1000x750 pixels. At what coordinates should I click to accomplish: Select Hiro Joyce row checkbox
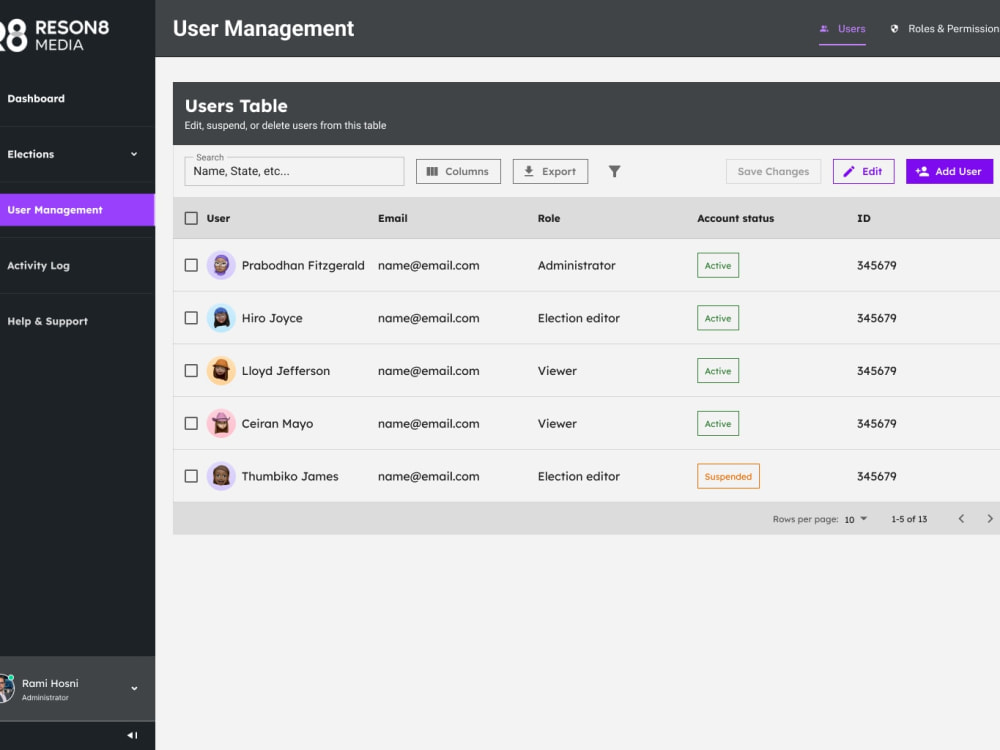(191, 318)
